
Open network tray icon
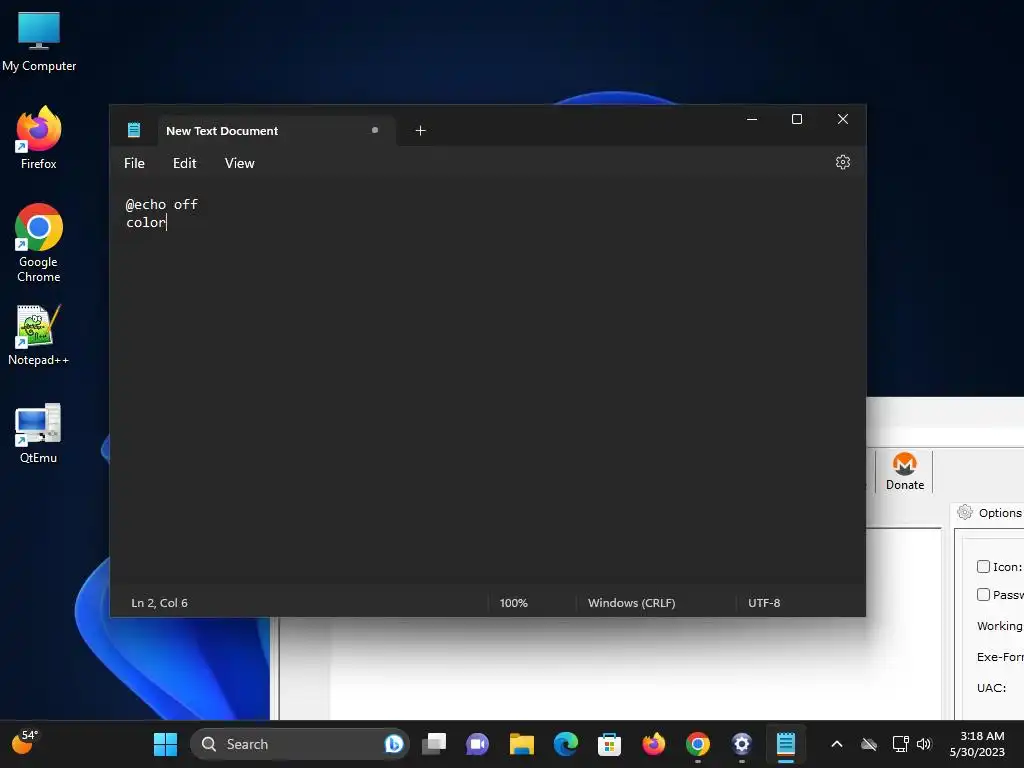tap(901, 744)
